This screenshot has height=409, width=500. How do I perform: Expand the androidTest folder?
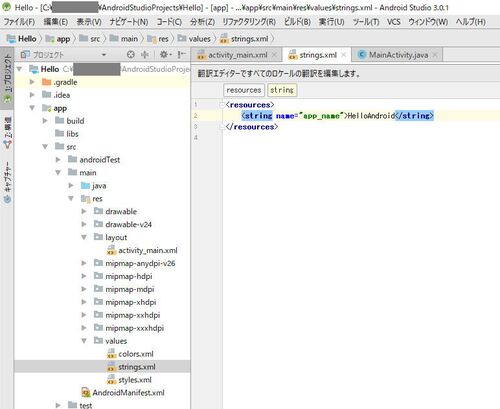[x=58, y=160]
